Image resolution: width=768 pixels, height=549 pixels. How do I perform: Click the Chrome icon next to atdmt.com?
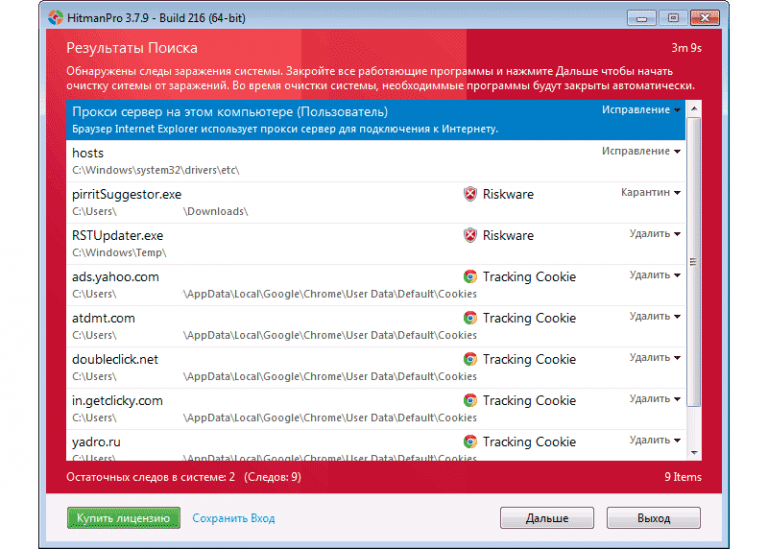click(x=470, y=317)
